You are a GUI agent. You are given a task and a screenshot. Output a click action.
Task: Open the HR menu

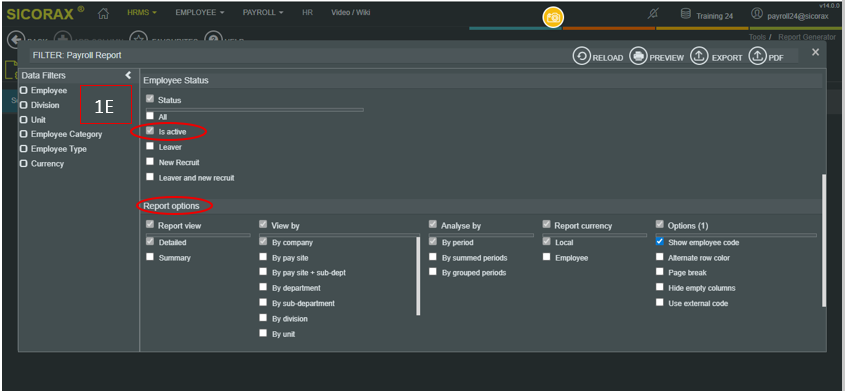tap(308, 12)
